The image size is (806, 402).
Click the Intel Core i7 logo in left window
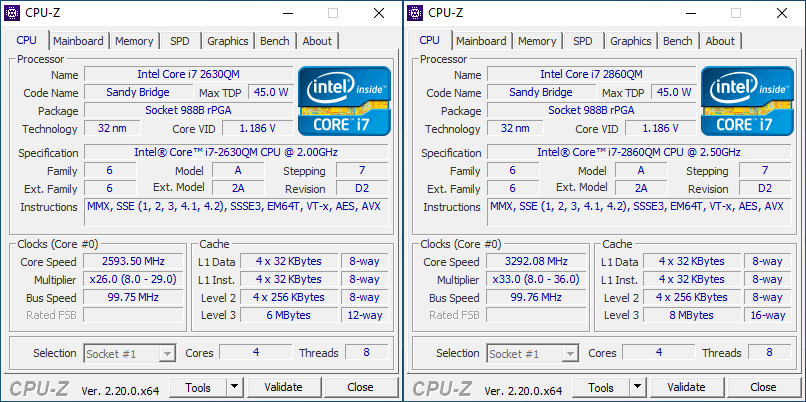344,101
